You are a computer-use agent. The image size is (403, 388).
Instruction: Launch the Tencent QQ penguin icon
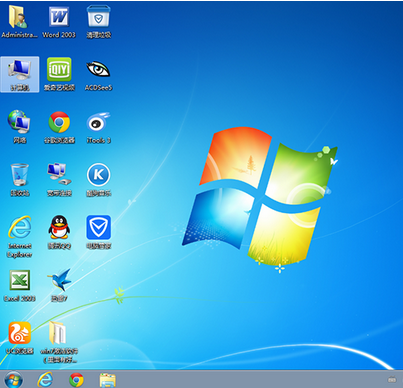[59, 232]
